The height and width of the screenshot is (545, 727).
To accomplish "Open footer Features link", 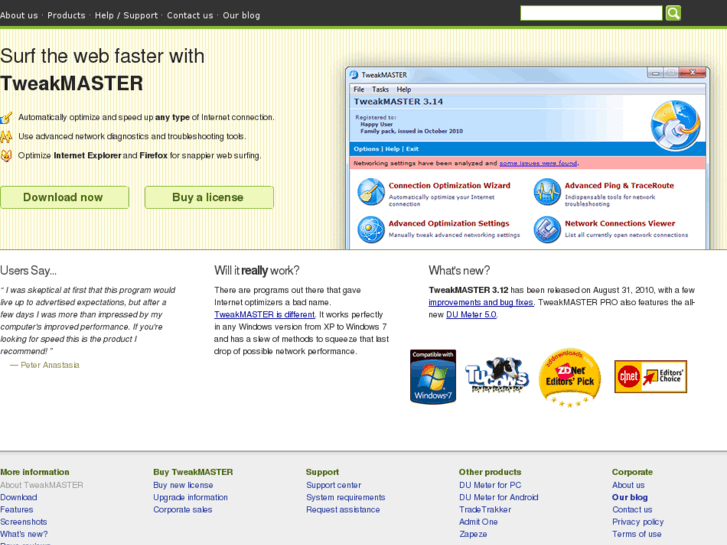I will click(x=17, y=510).
